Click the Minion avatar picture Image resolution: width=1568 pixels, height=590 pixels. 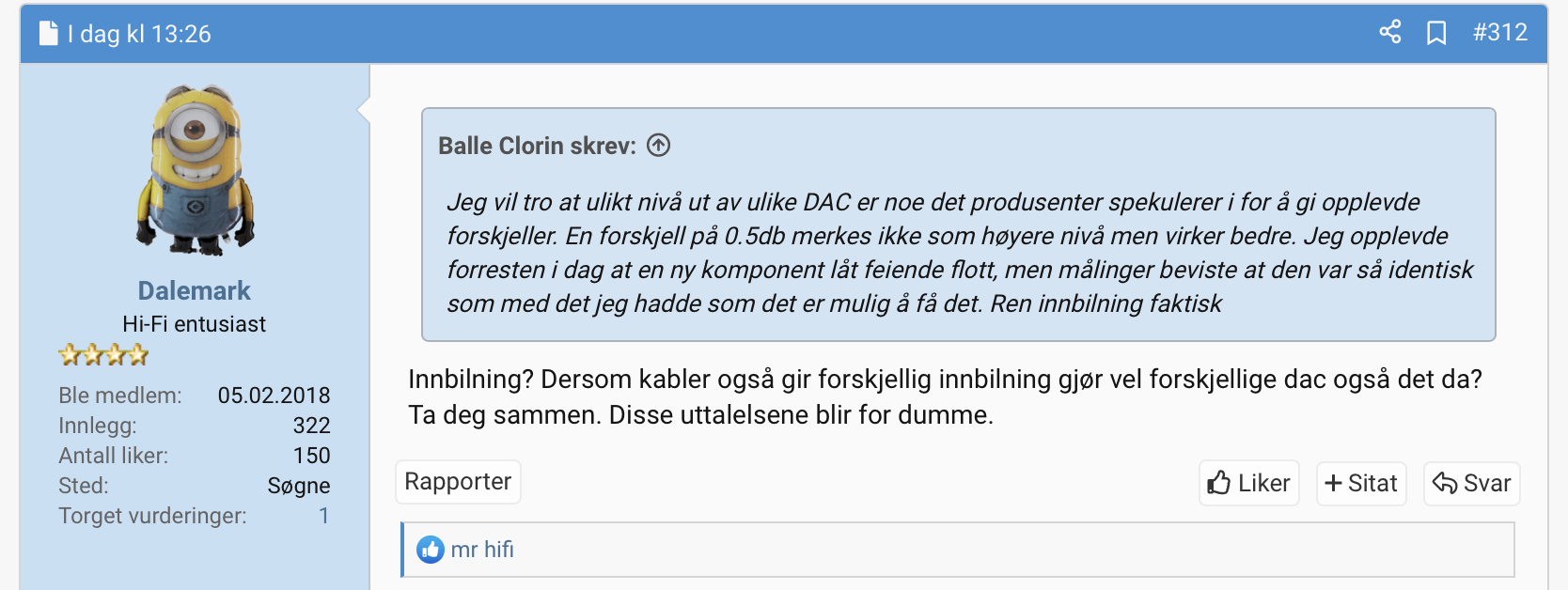[196, 170]
